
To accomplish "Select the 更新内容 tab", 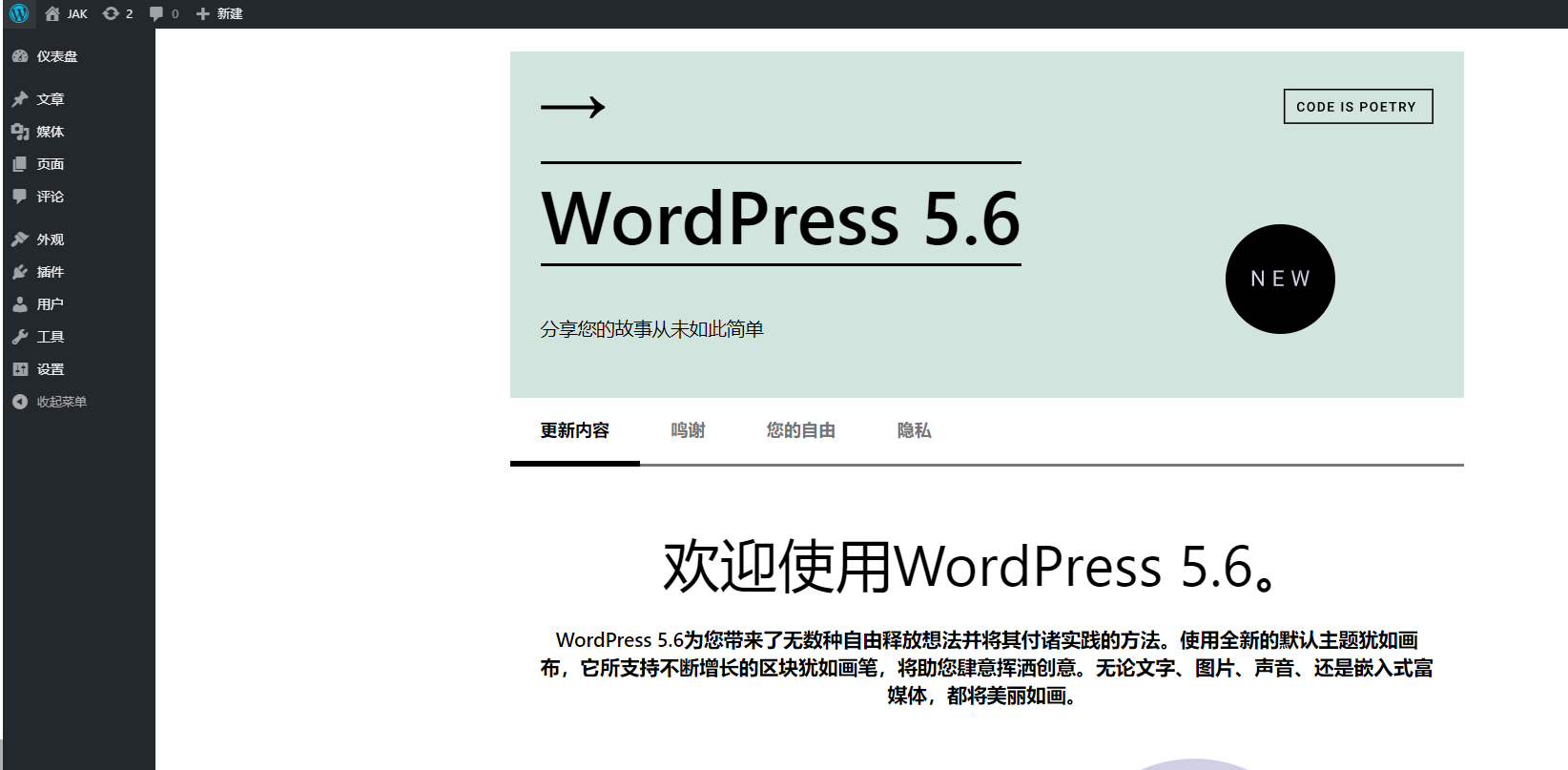I will [575, 430].
